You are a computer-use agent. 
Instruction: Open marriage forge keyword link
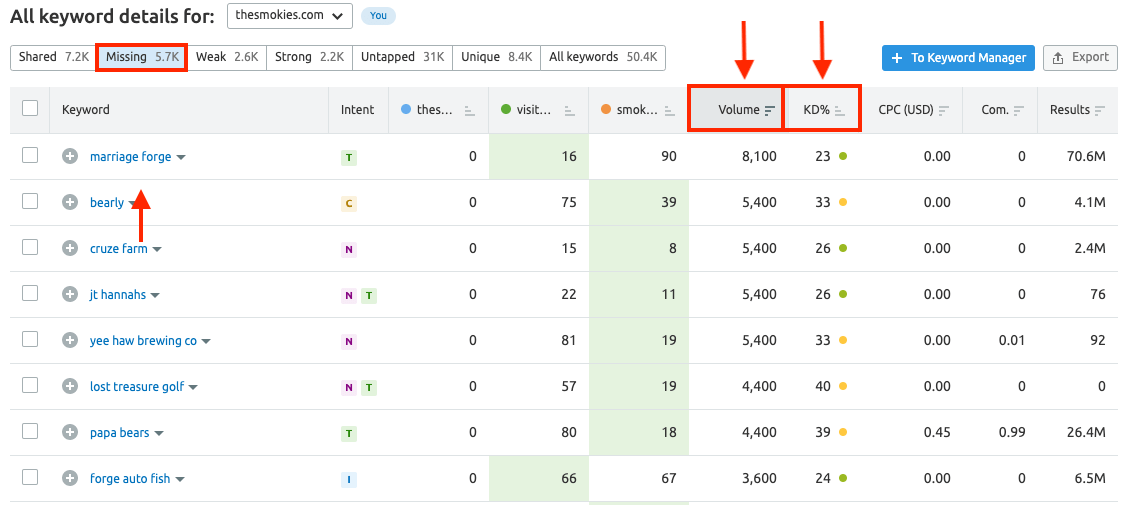[130, 156]
